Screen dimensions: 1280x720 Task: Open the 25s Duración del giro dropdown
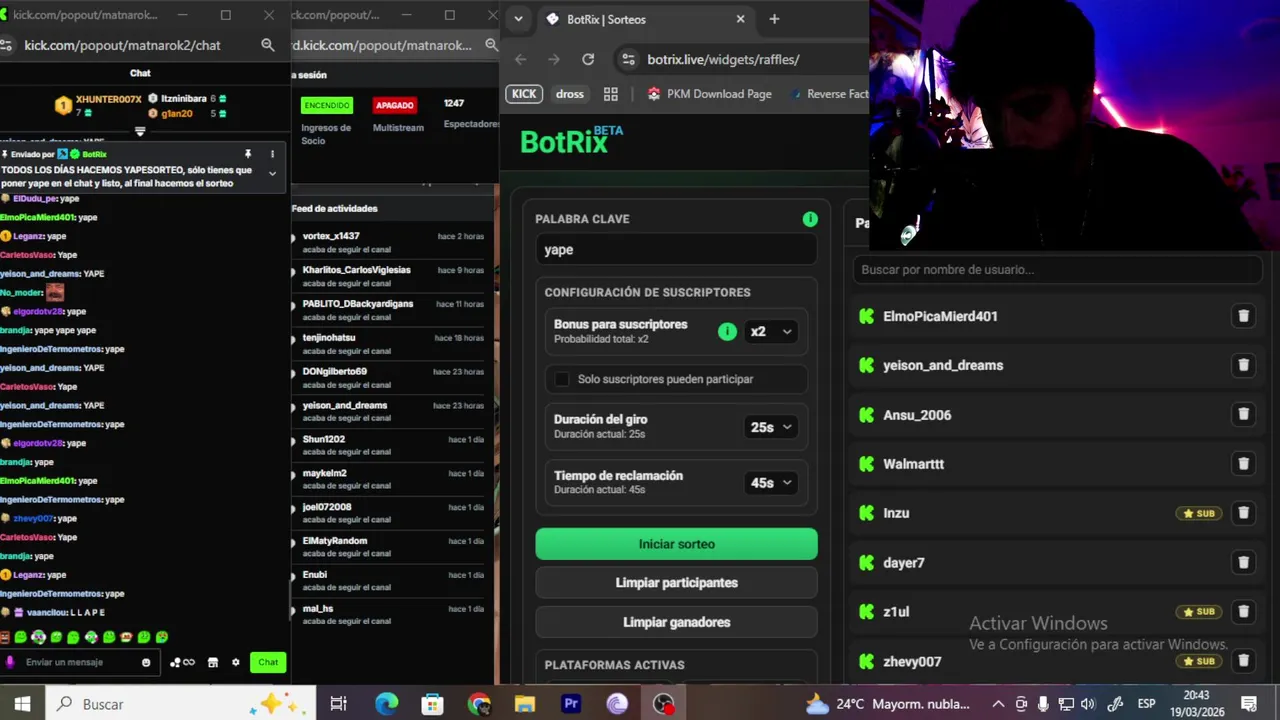771,427
